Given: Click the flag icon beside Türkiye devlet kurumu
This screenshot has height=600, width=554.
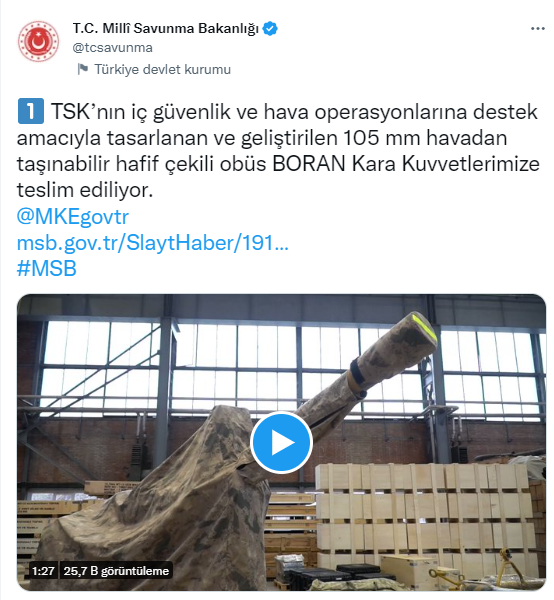Looking at the screenshot, I should tap(83, 69).
